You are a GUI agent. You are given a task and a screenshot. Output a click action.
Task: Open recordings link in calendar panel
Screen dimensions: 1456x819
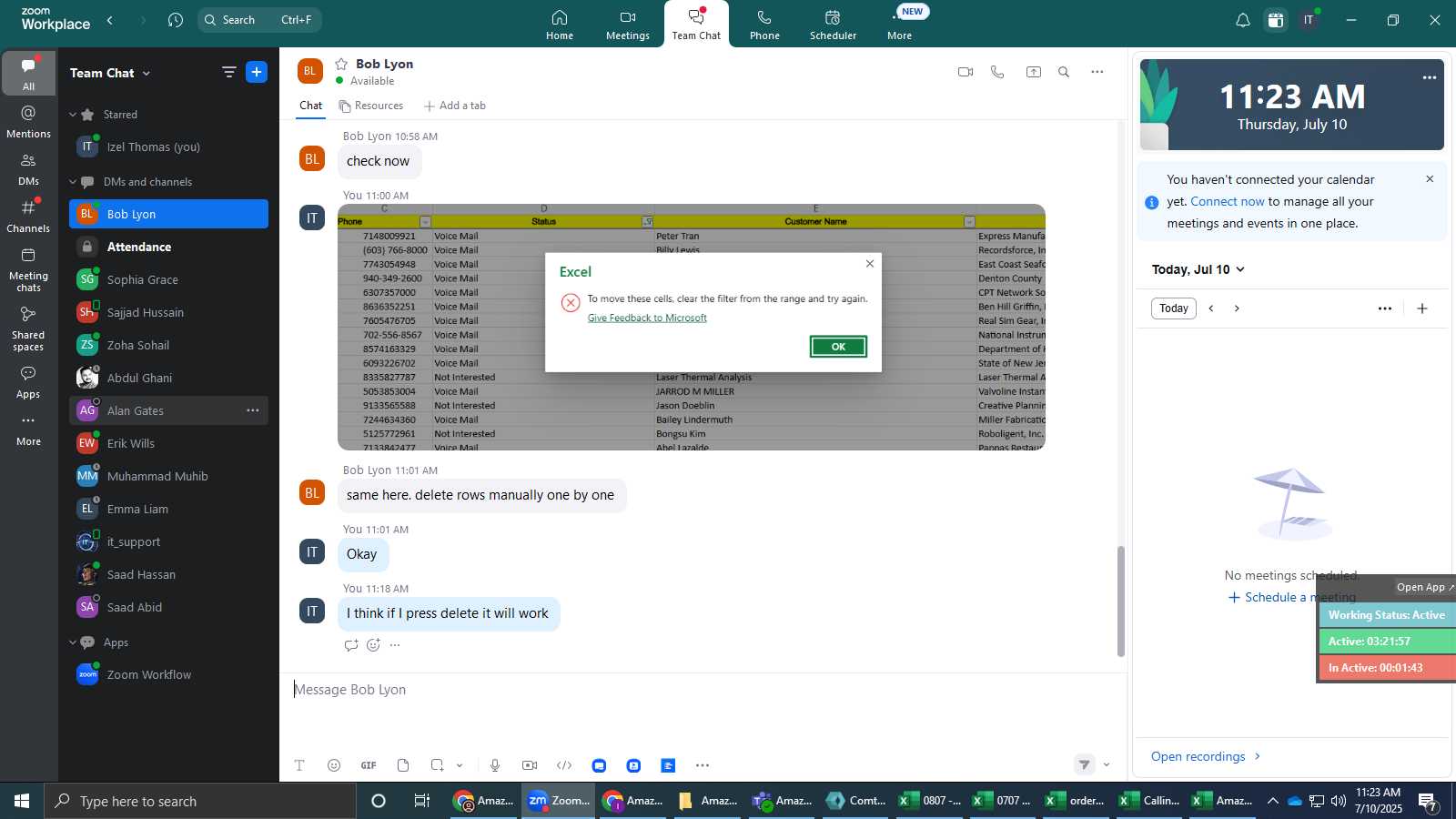pos(1206,756)
